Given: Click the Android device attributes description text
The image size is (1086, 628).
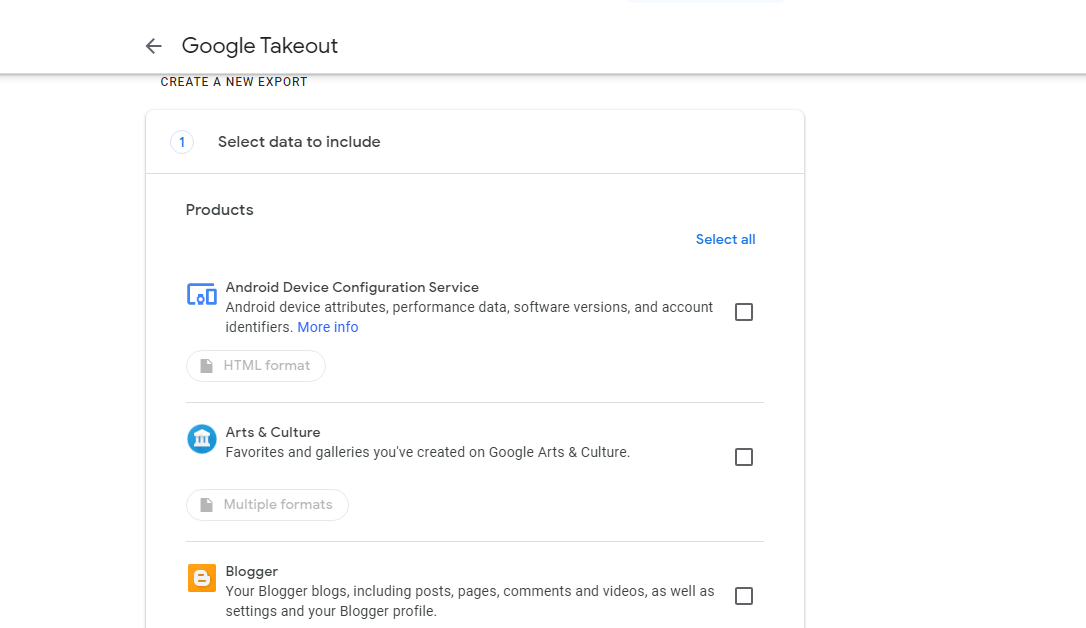Looking at the screenshot, I should click(x=469, y=317).
